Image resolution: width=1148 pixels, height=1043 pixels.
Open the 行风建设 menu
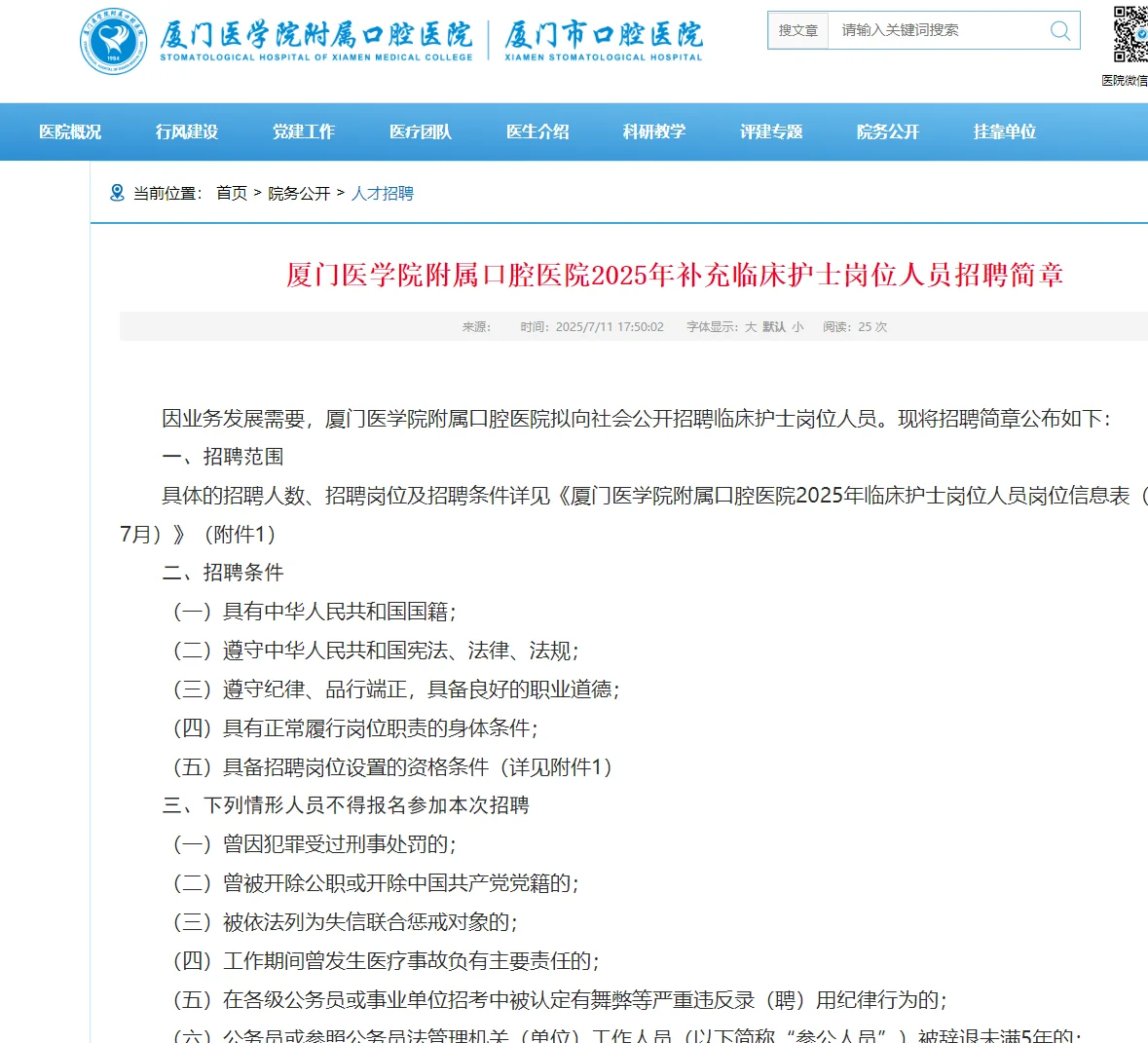point(187,131)
